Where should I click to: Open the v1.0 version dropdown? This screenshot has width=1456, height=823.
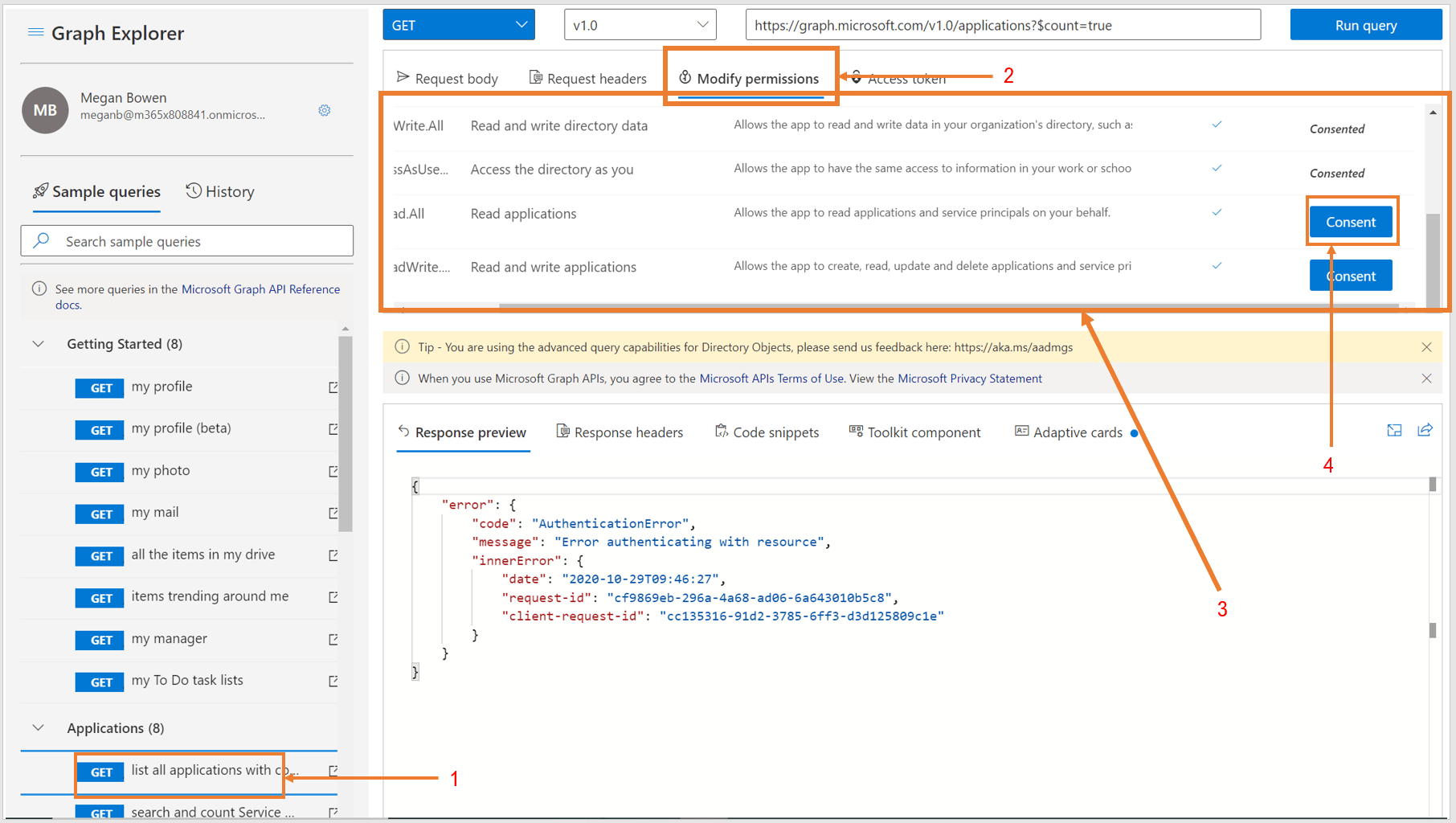tap(640, 25)
